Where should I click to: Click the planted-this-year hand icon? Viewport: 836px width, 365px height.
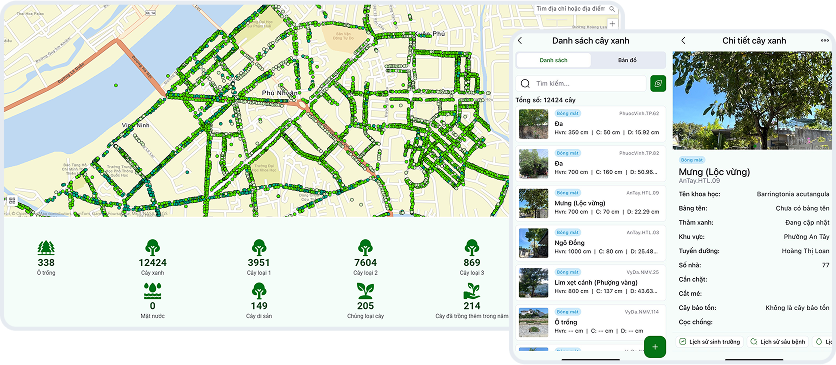click(472, 291)
